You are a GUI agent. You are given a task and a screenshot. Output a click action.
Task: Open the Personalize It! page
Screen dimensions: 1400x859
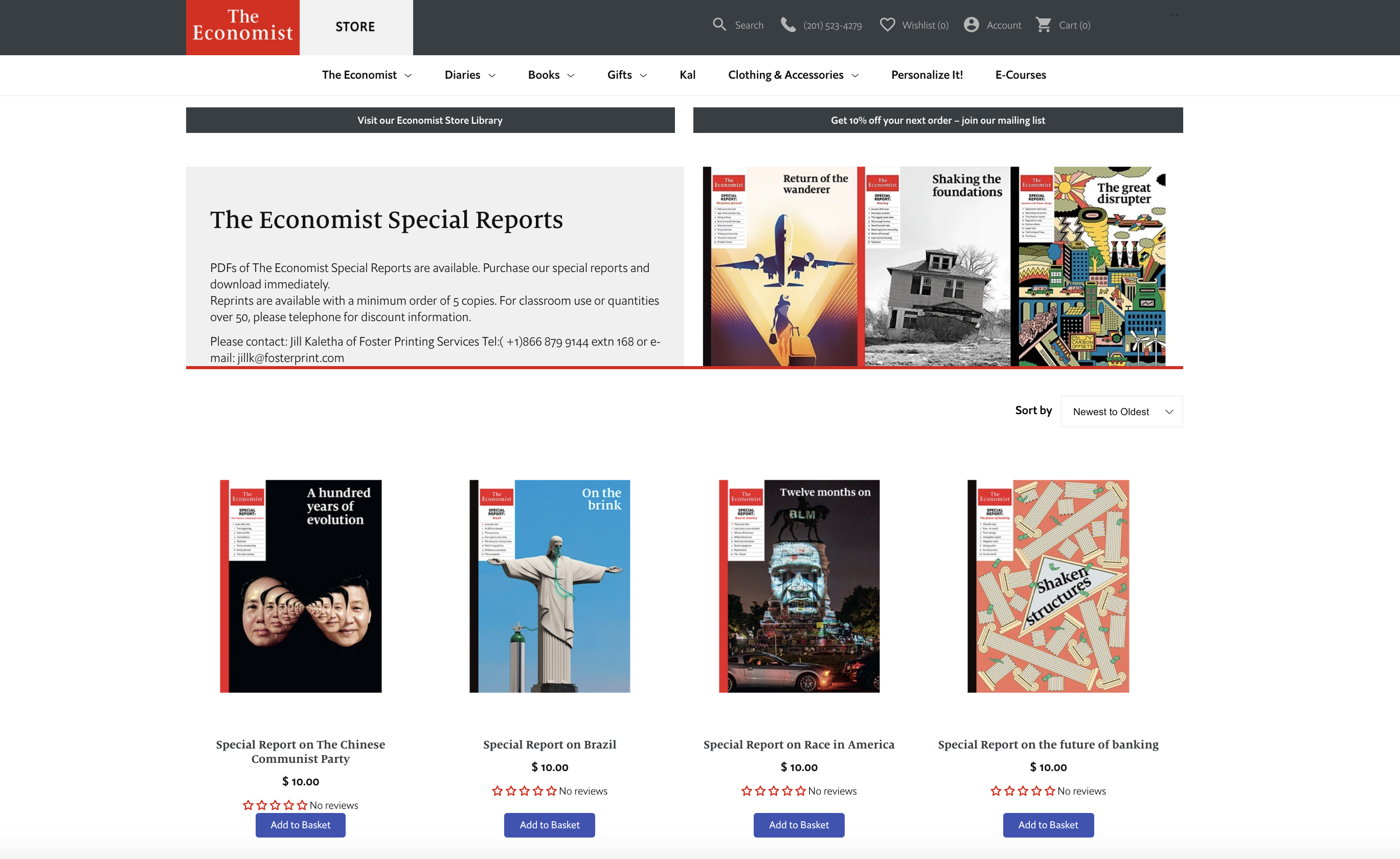(927, 75)
